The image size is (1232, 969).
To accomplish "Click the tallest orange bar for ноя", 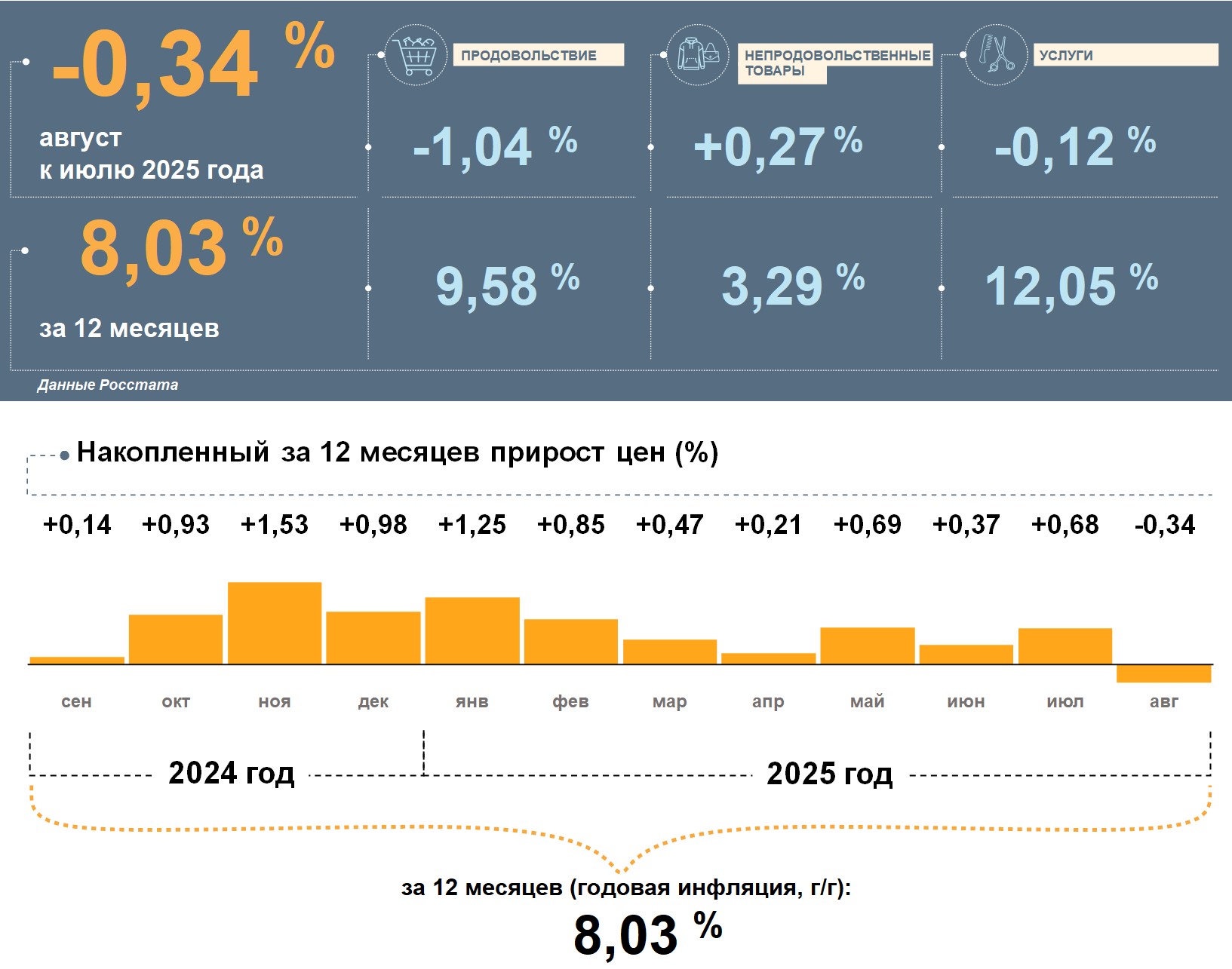I will (275, 623).
